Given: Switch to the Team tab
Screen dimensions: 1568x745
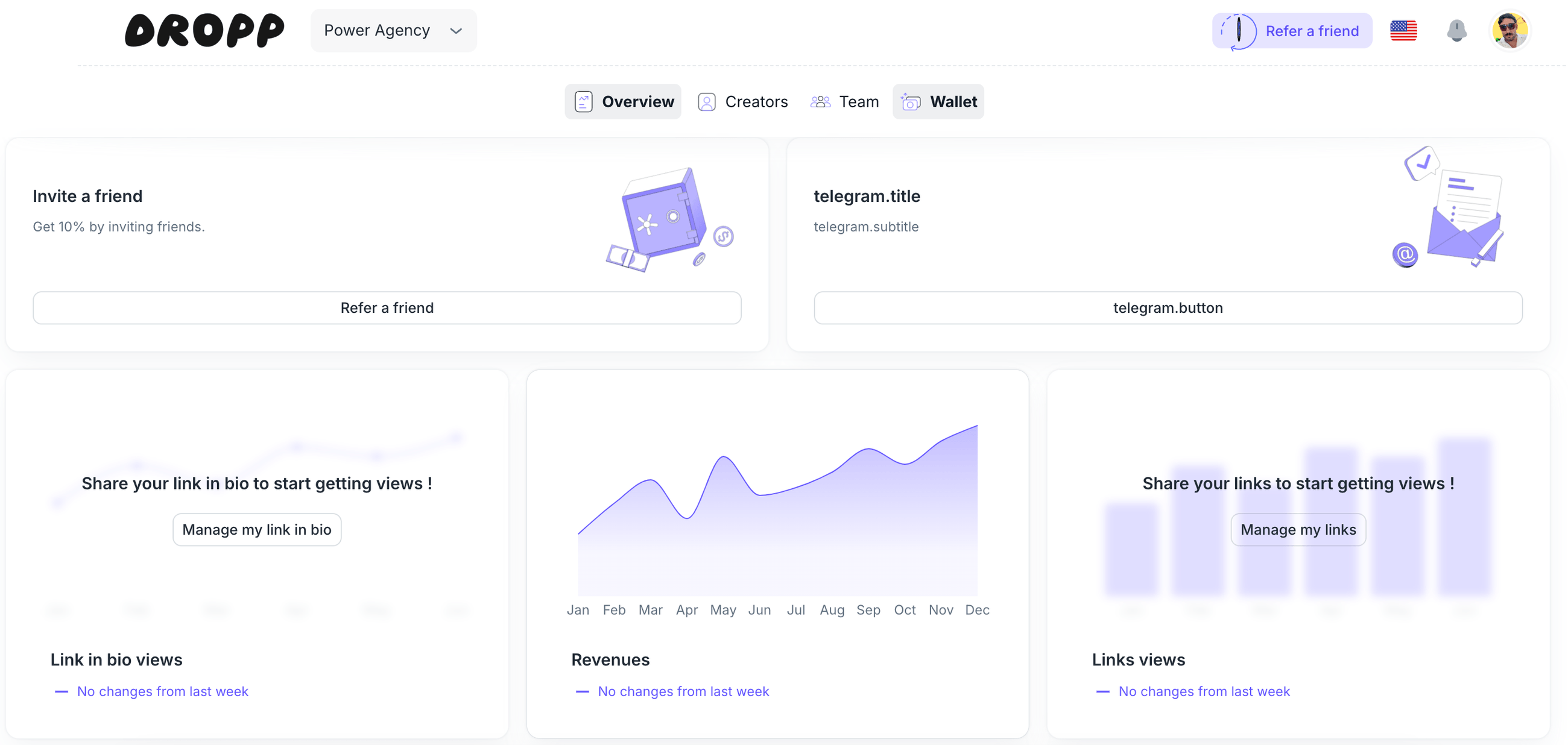Looking at the screenshot, I should [858, 101].
